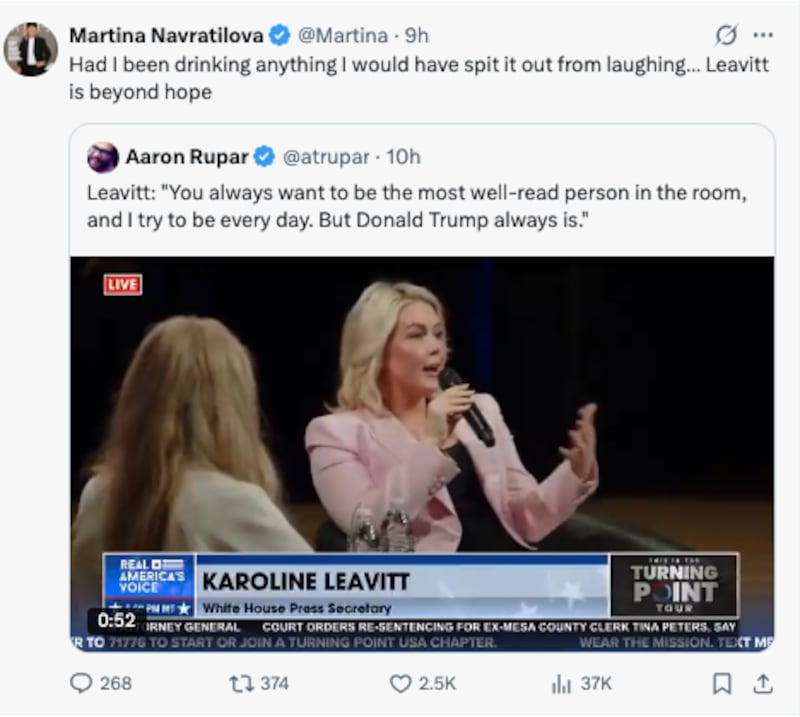Click the @Martina handle link

342,33
